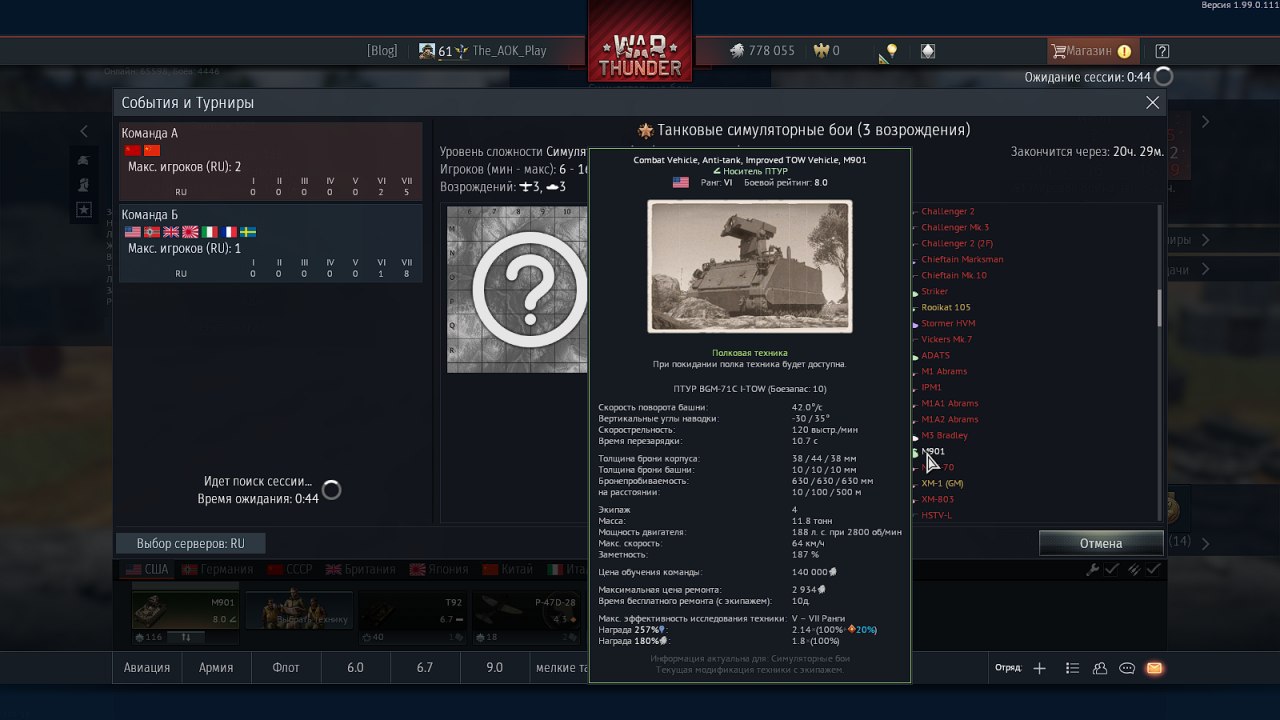Select Challenger 2 in vehicle list
The height and width of the screenshot is (720, 1280).
click(947, 211)
